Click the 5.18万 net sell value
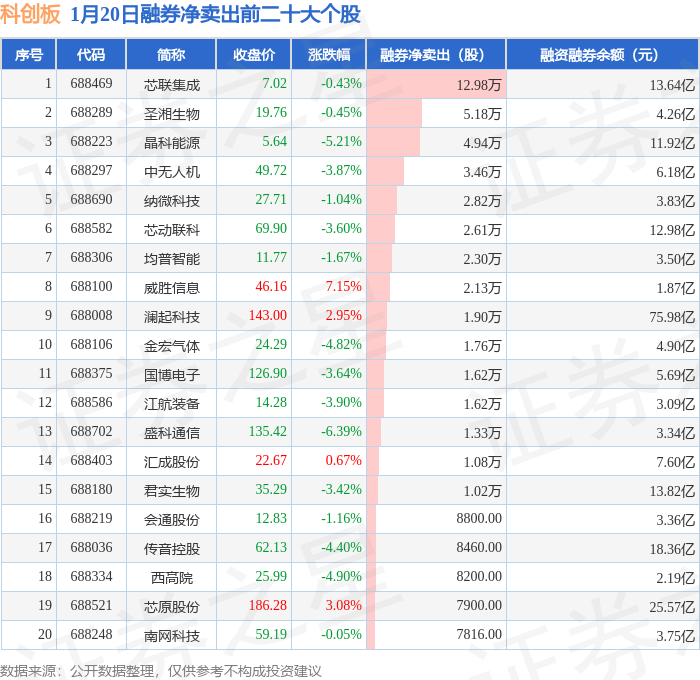Image resolution: width=700 pixels, height=680 pixels. click(482, 114)
